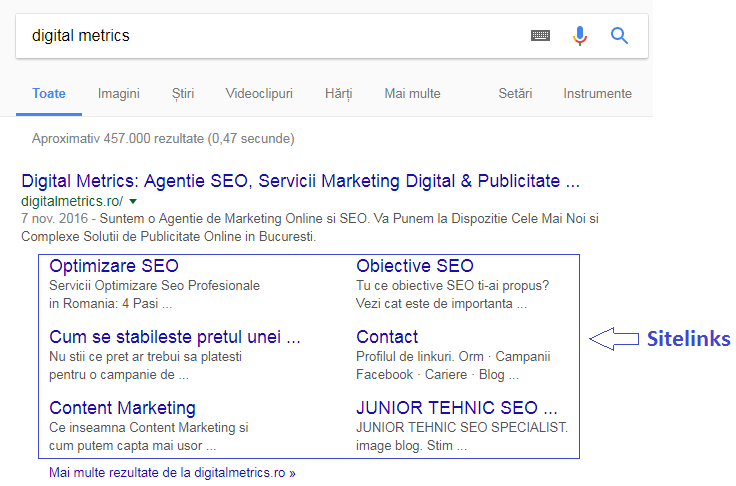Image resolution: width=736 pixels, height=486 pixels.
Task: Click the on-screen keyboard icon
Action: pyautogui.click(x=540, y=36)
